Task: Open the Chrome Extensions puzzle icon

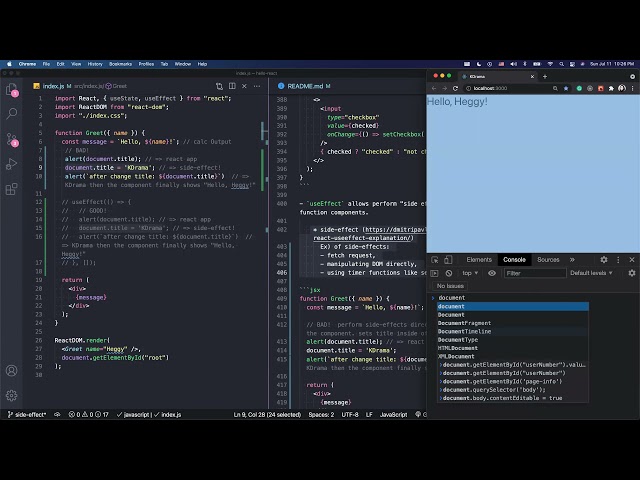Action: coord(611,88)
